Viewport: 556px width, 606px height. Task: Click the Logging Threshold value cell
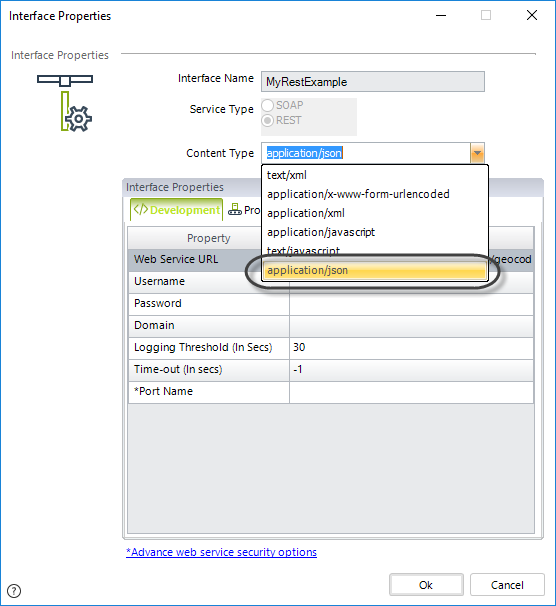411,347
